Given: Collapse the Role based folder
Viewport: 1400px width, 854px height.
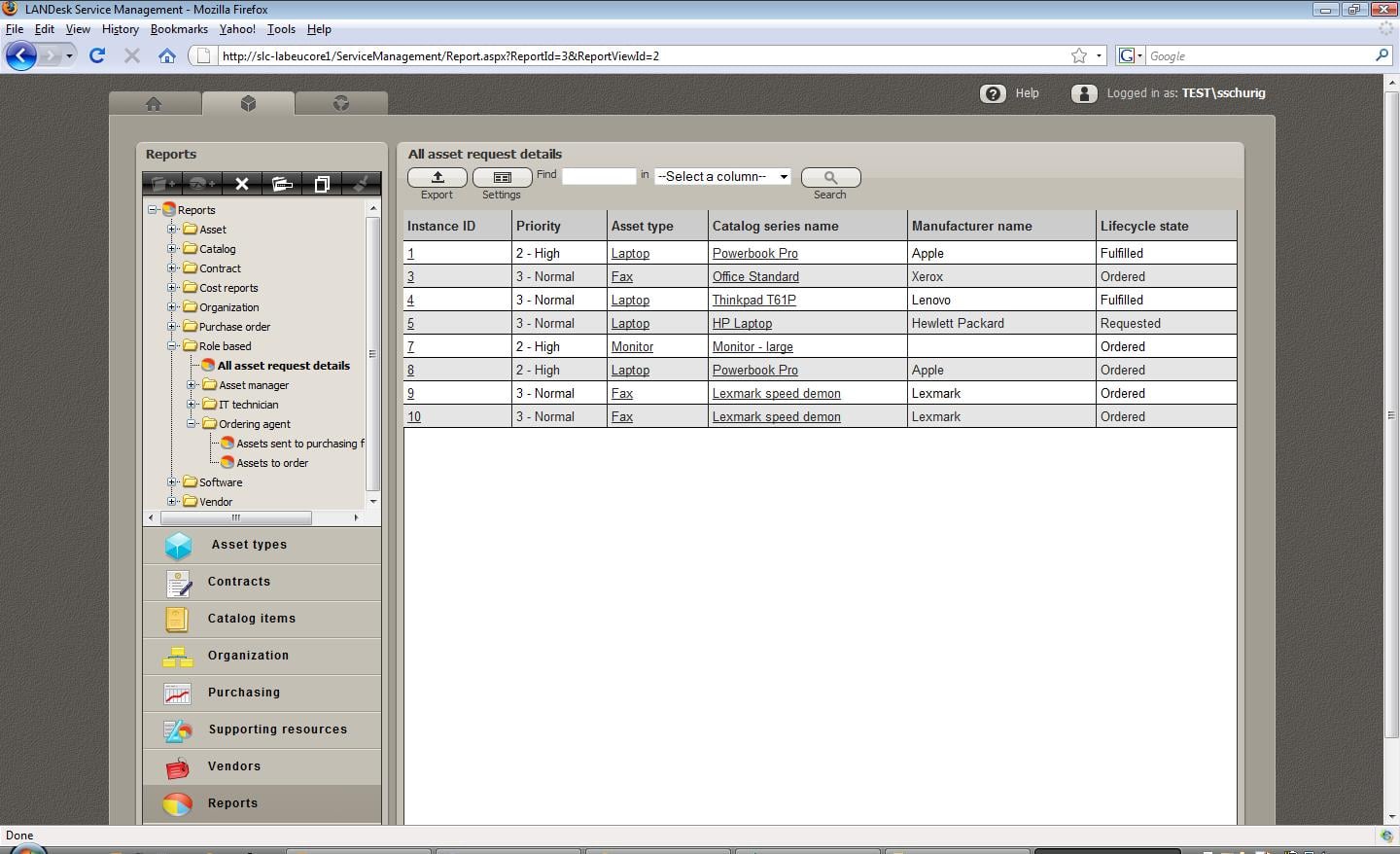Looking at the screenshot, I should (x=172, y=346).
